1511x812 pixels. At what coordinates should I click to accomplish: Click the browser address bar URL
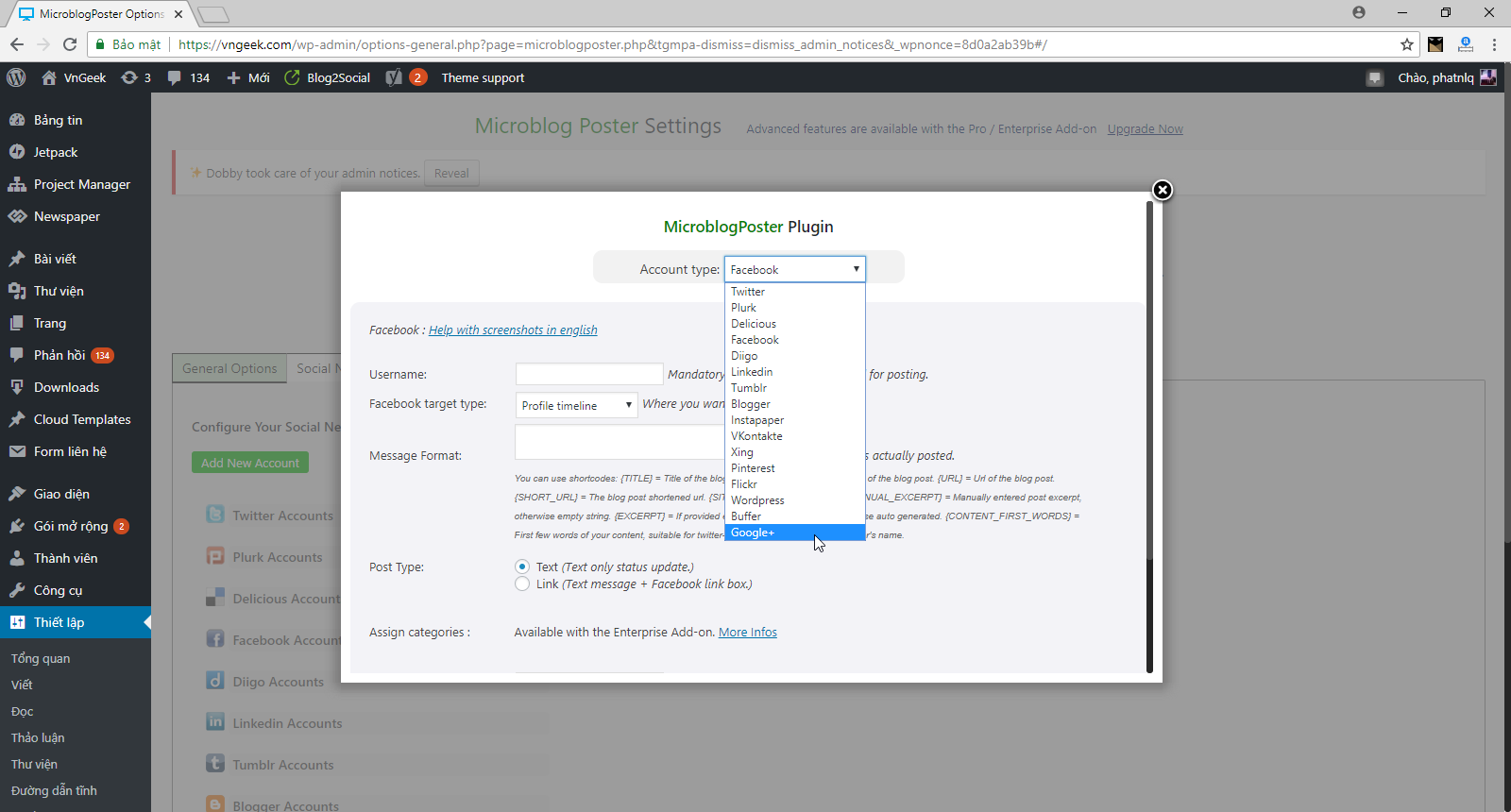612,44
